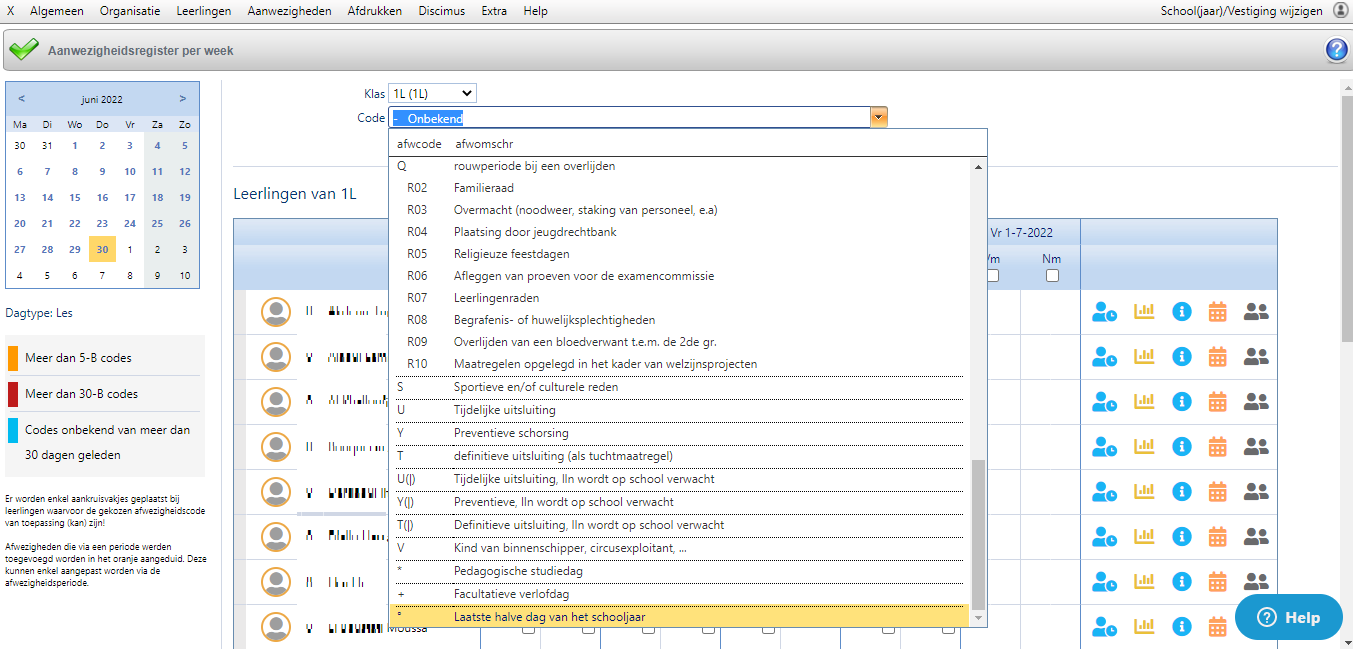
Task: Open the Organisatie menu
Action: [129, 11]
